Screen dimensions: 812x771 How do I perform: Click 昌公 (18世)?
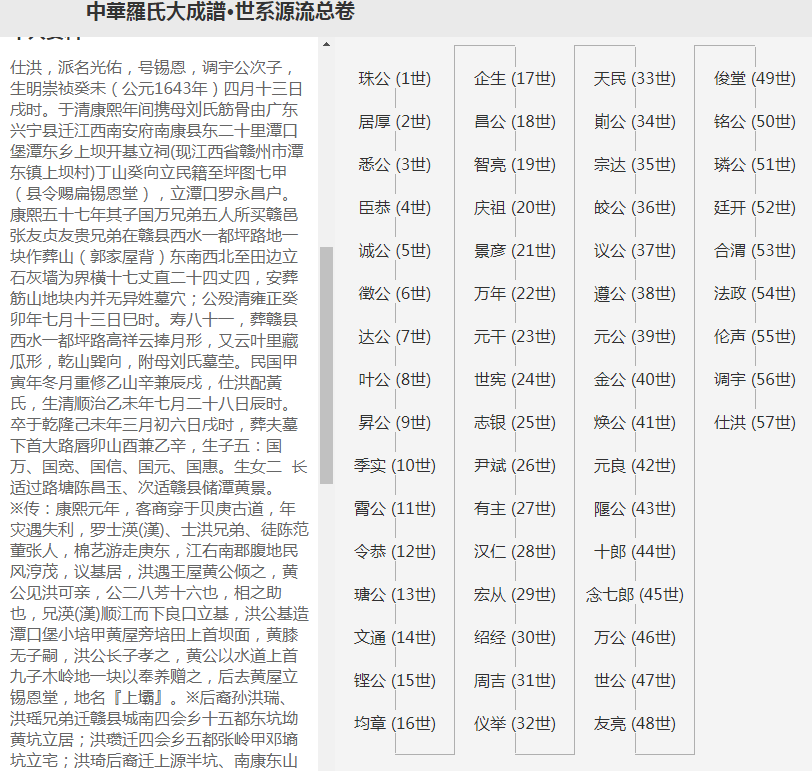click(x=515, y=122)
